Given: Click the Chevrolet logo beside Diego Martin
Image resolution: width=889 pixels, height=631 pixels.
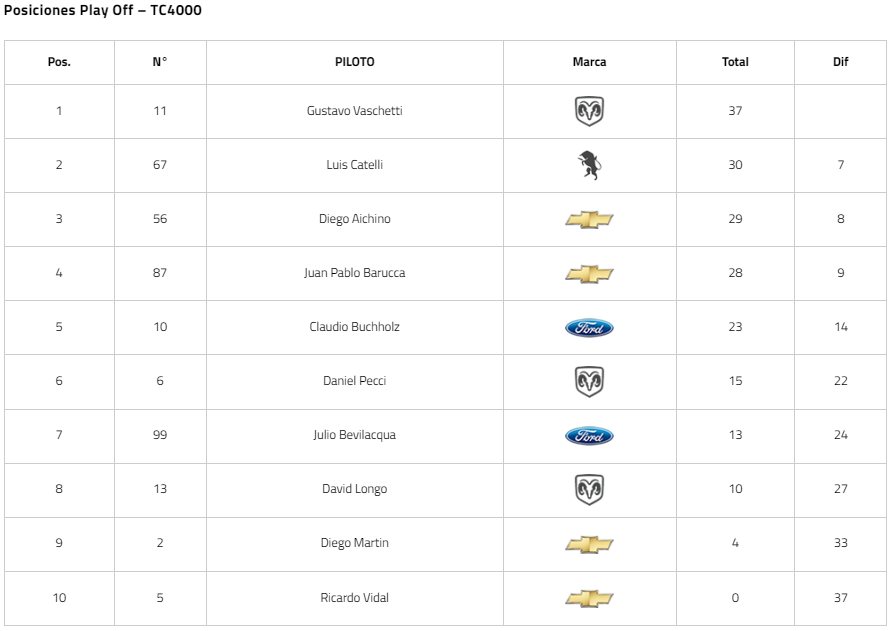Looking at the screenshot, I should coord(589,544).
